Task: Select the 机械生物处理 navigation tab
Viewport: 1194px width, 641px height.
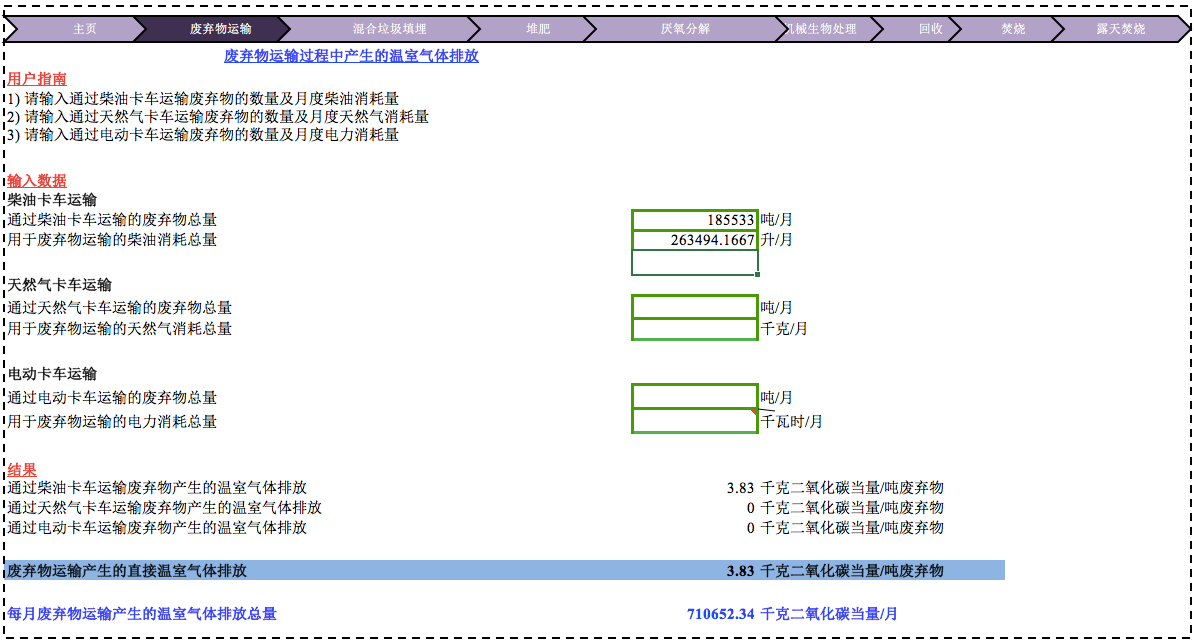Action: point(822,29)
